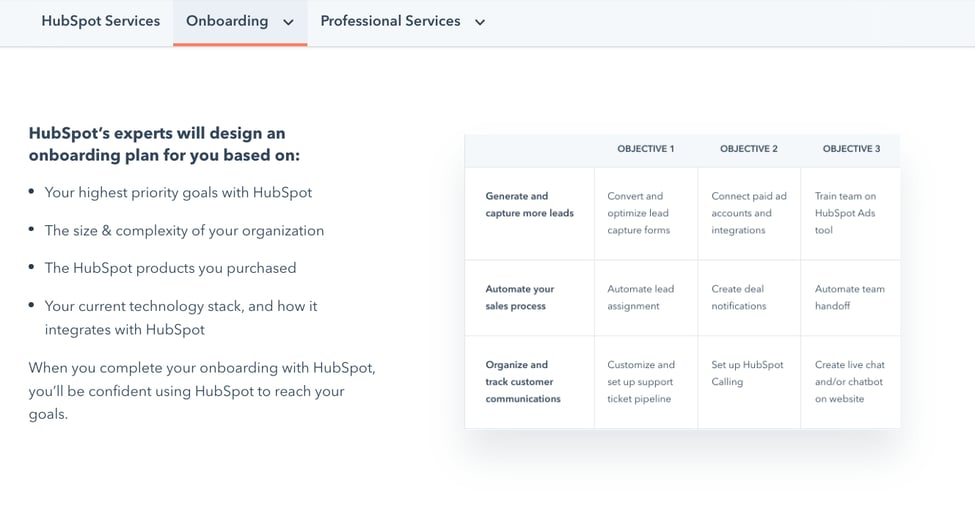Expand the Onboarding dropdown chevron
The height and width of the screenshot is (517, 975).
pyautogui.click(x=288, y=22)
